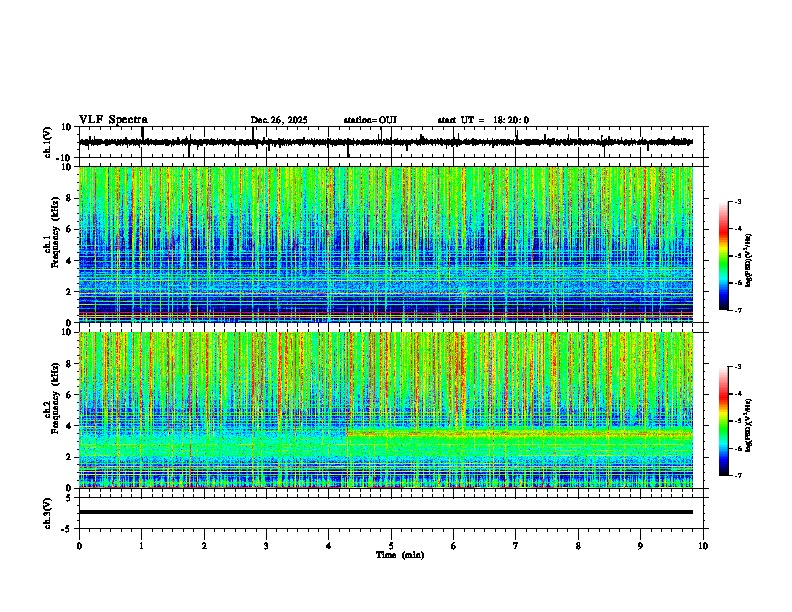Image resolution: width=792 pixels, height=612 pixels.
Task: Click the Time (min) axis label
Action: [400, 555]
